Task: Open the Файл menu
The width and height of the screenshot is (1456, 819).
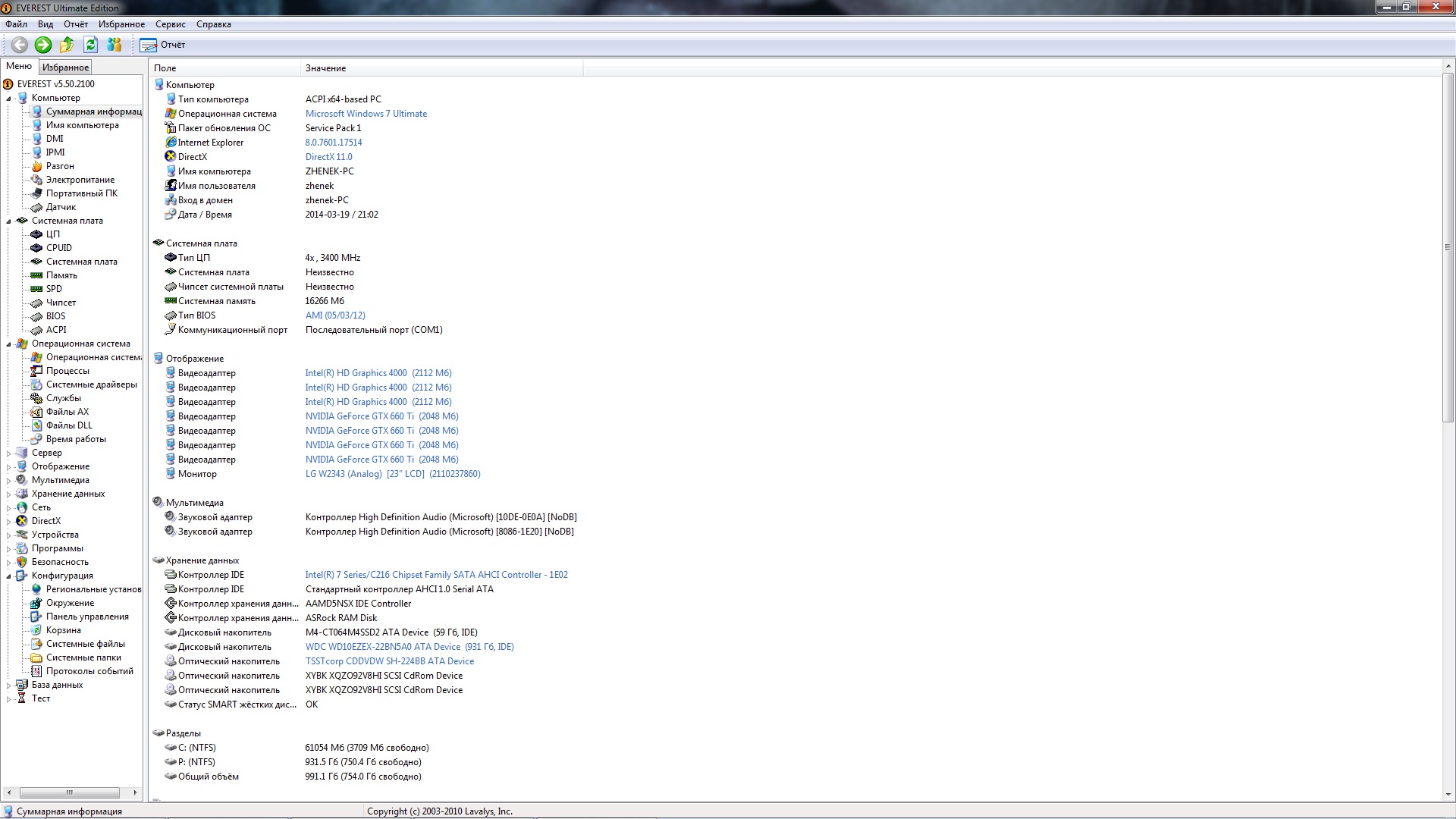Action: pos(16,24)
